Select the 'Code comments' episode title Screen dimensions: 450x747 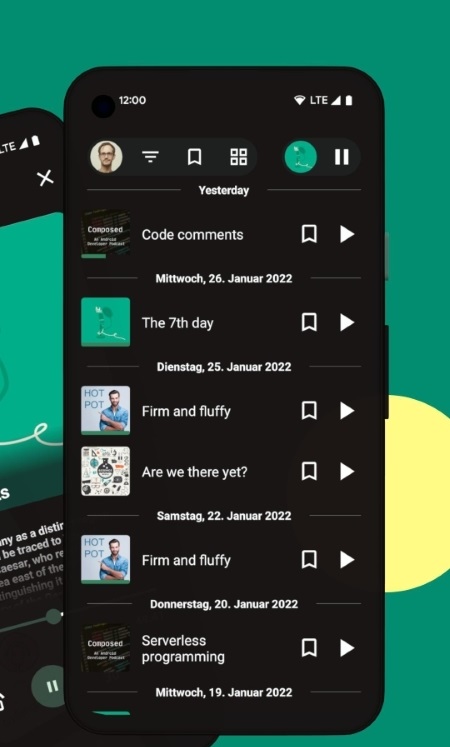(x=192, y=234)
